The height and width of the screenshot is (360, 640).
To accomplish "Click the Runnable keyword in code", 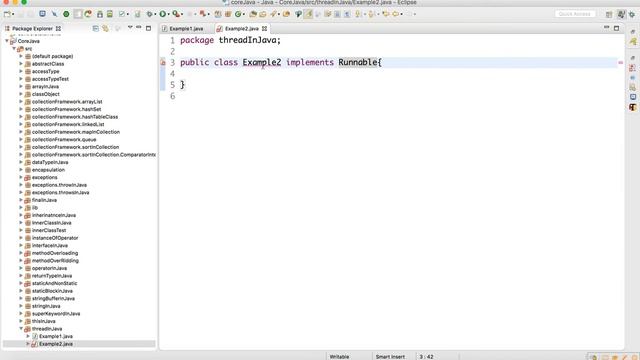I will click(x=358, y=62).
